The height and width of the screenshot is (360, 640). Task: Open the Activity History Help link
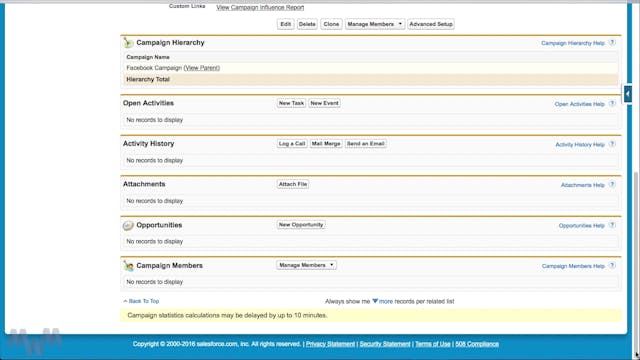pos(580,144)
